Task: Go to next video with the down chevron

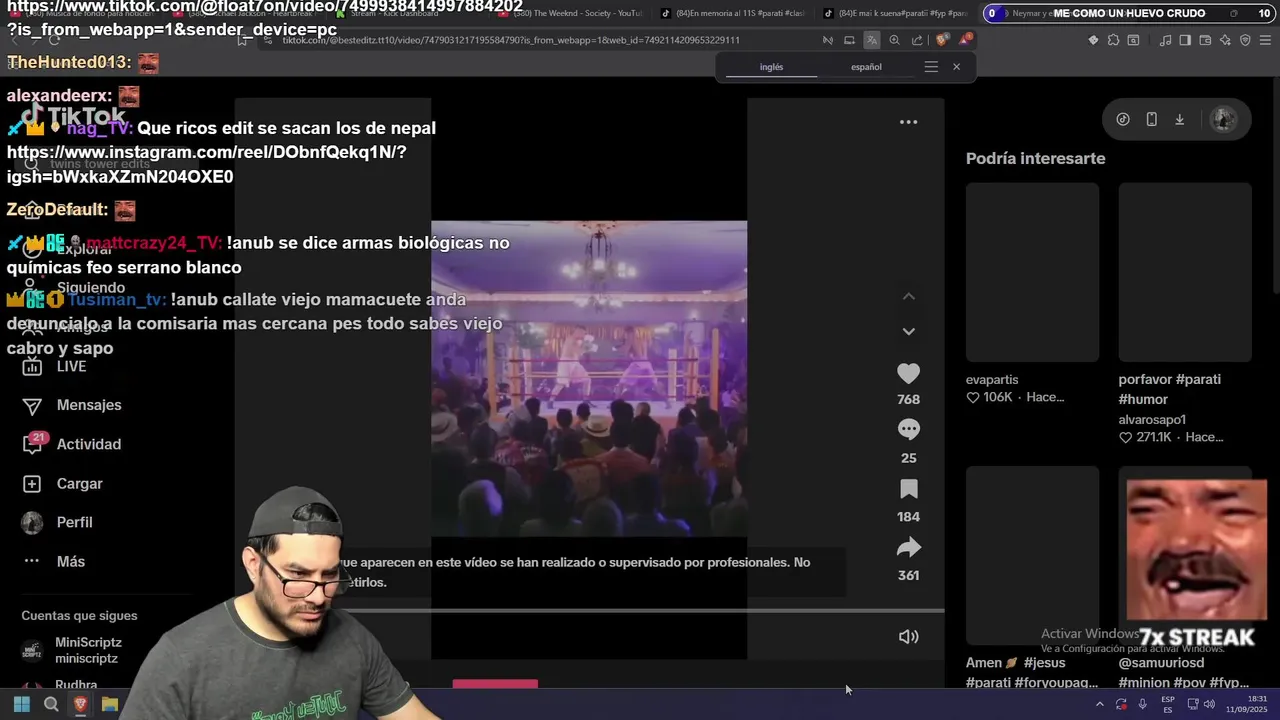Action: [x=908, y=331]
